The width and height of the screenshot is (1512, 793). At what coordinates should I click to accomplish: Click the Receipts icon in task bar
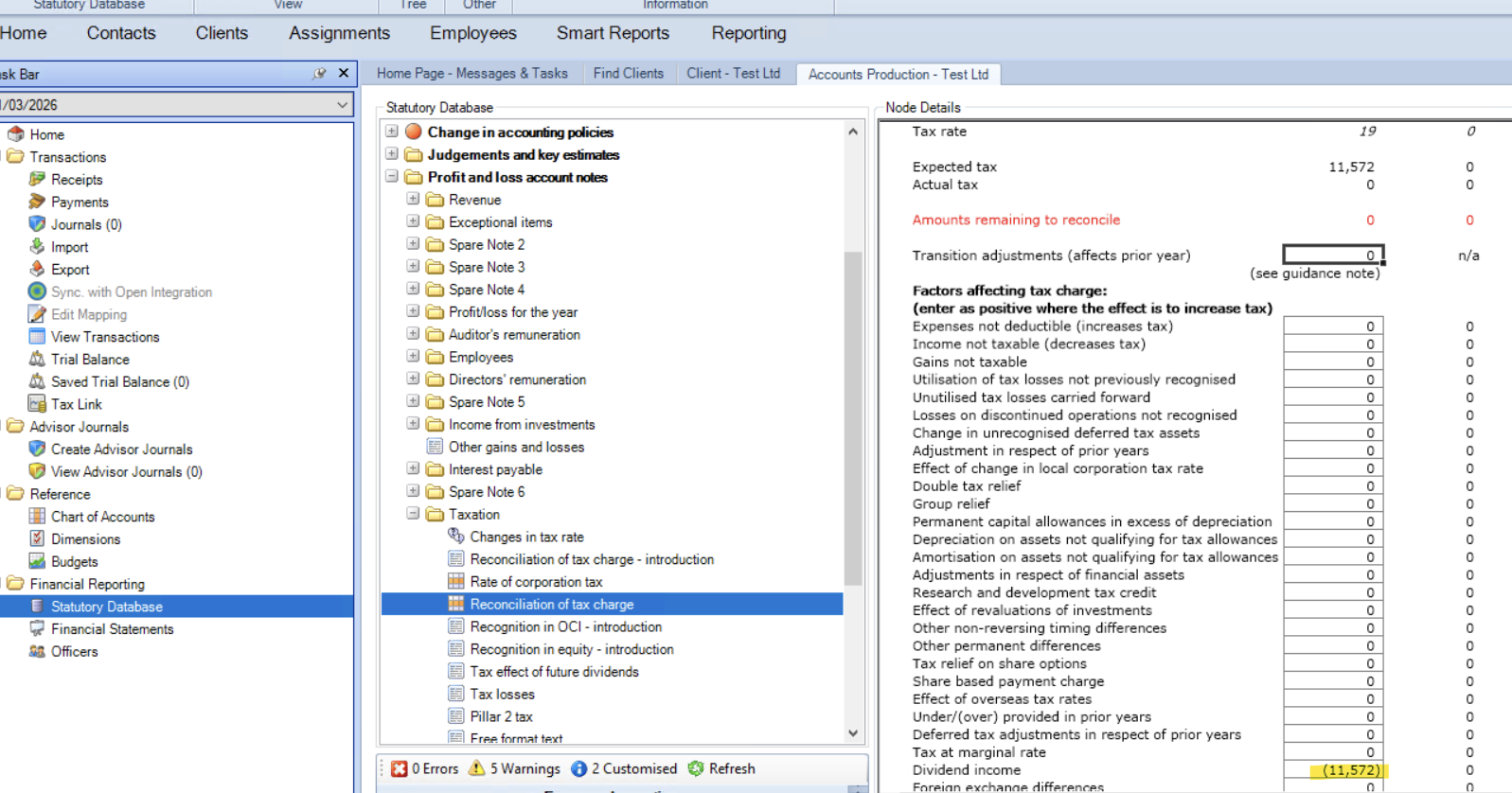[37, 179]
